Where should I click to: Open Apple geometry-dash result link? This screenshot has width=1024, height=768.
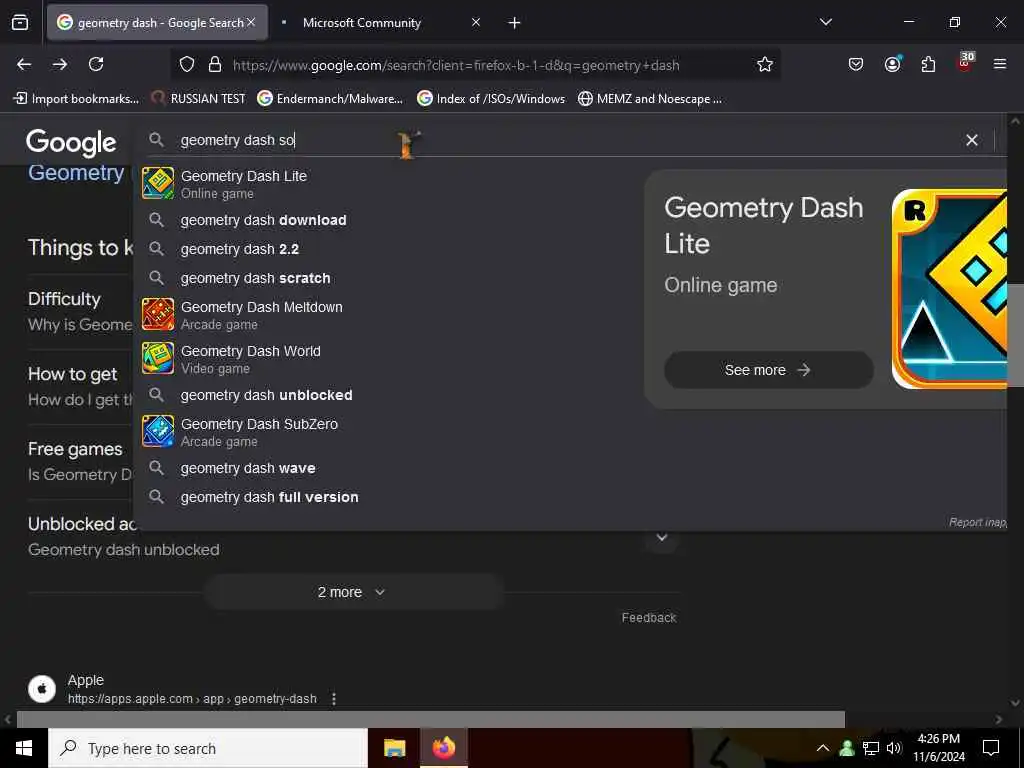[192, 699]
